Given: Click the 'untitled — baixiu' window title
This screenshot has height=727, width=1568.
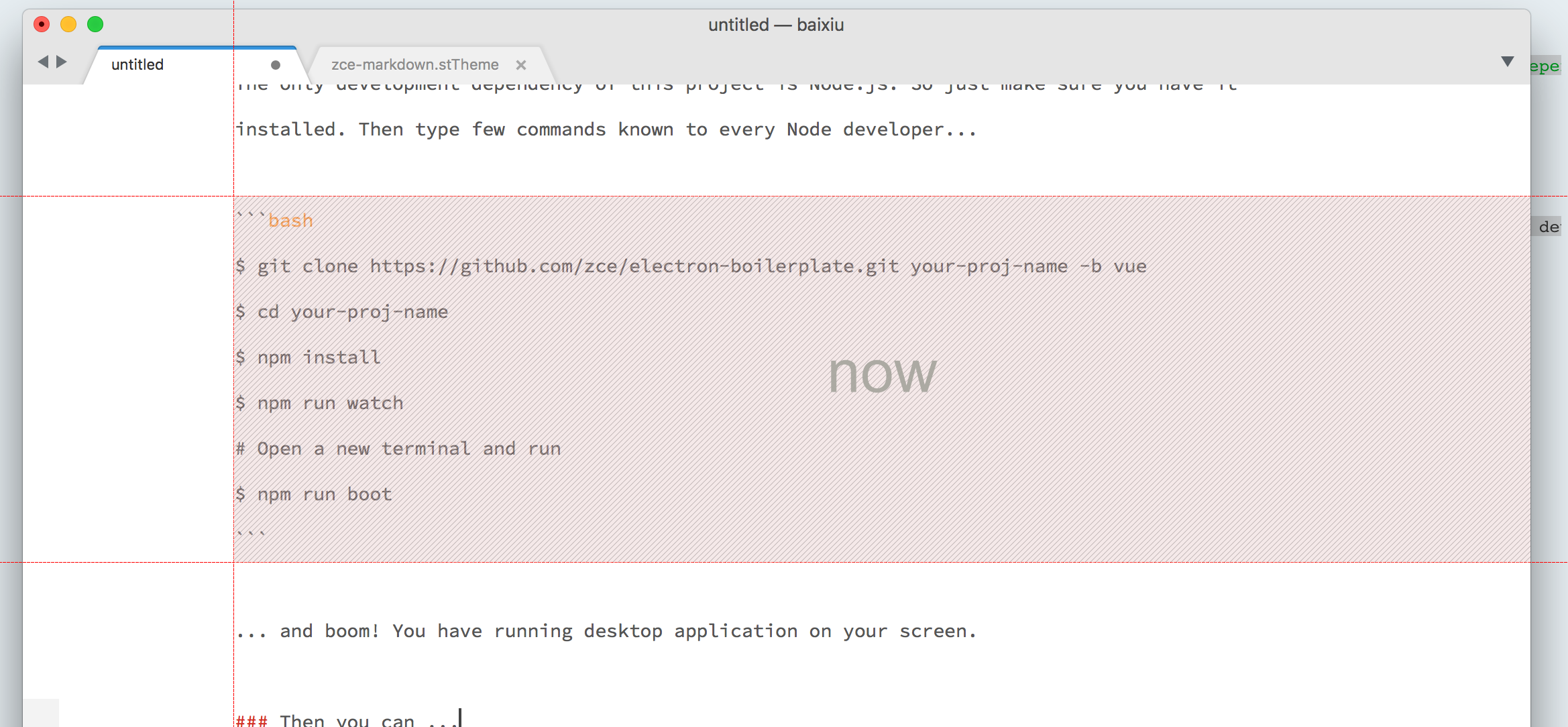Looking at the screenshot, I should coord(776,25).
